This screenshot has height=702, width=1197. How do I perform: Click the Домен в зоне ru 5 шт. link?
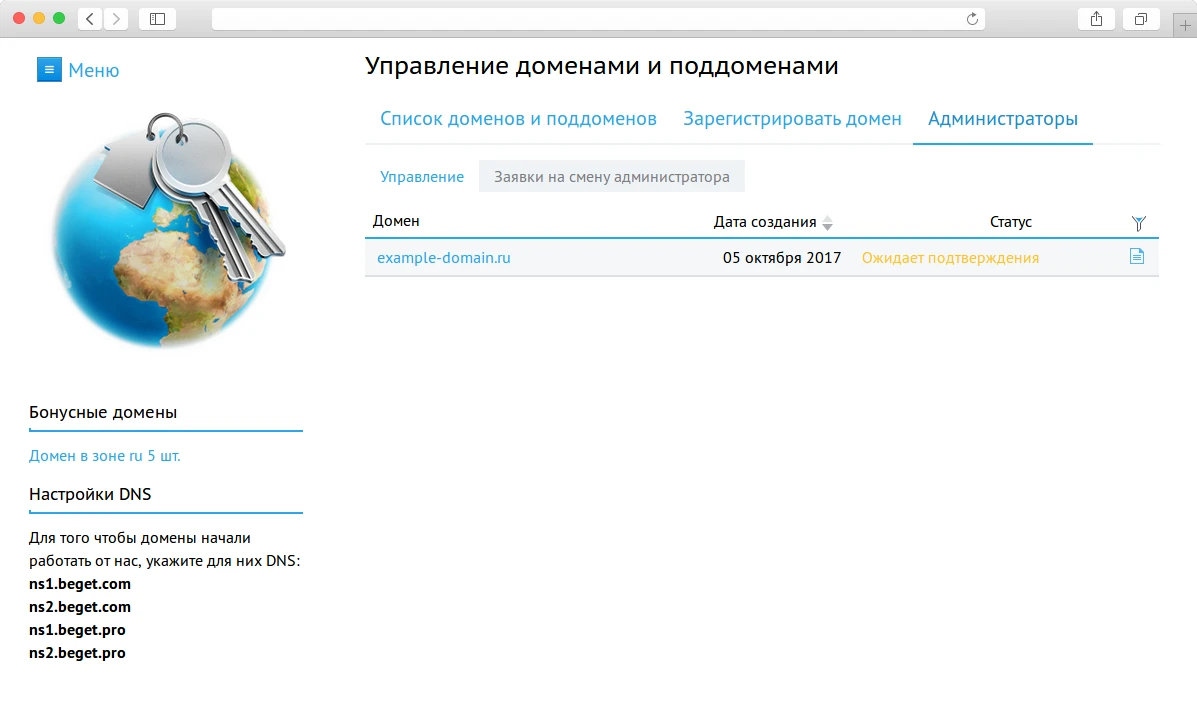pos(106,454)
